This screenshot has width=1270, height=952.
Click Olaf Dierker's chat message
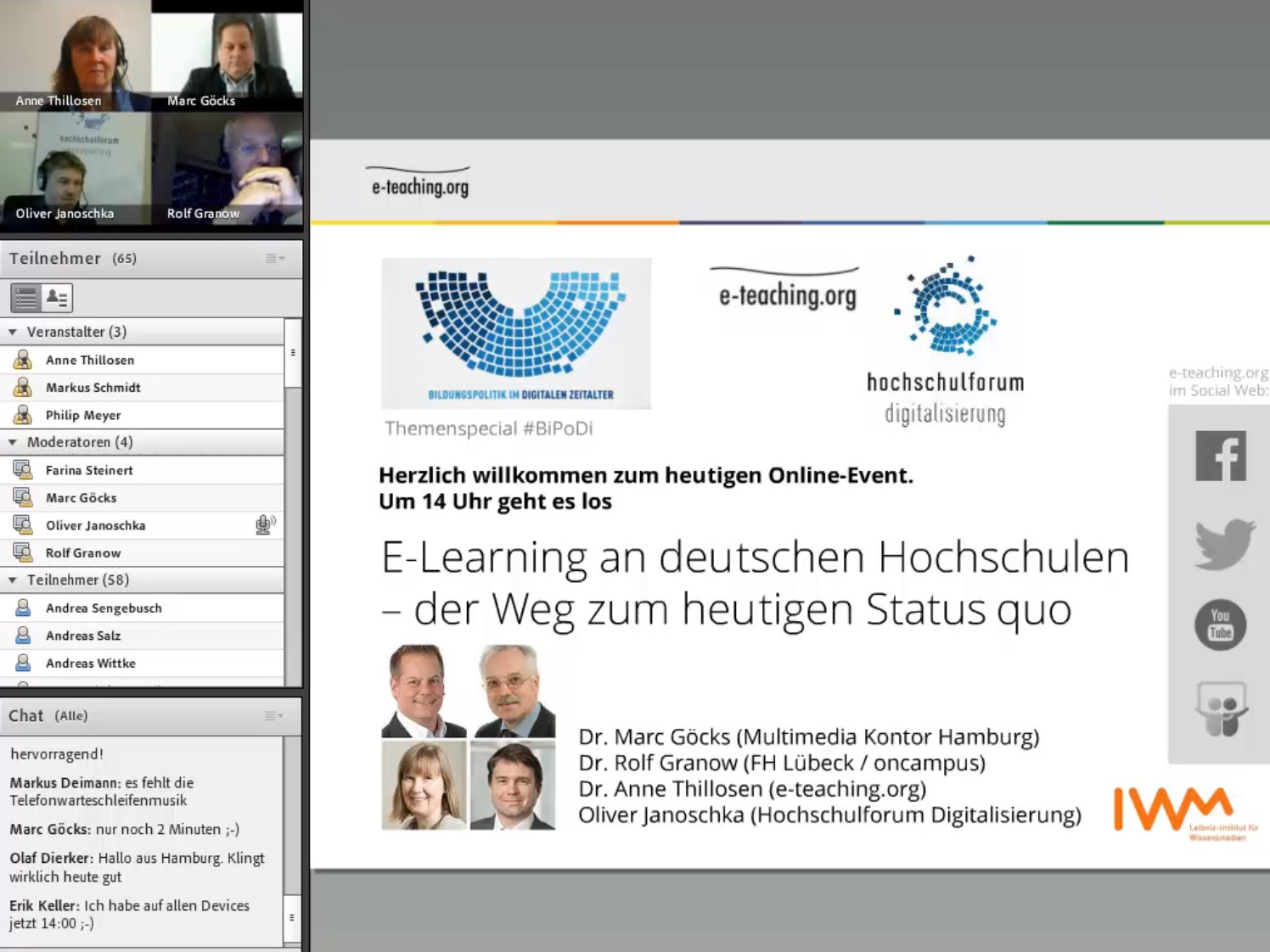pyautogui.click(x=138, y=867)
